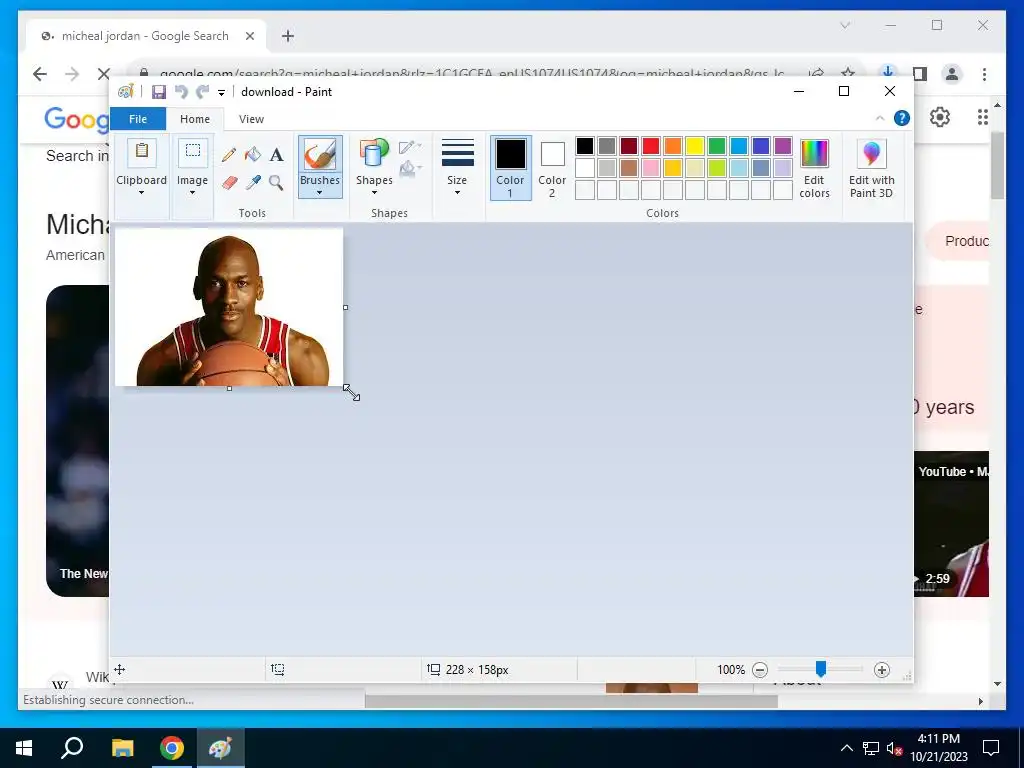The height and width of the screenshot is (768, 1024).
Task: Open Chrome three-dot menu
Action: [x=984, y=74]
